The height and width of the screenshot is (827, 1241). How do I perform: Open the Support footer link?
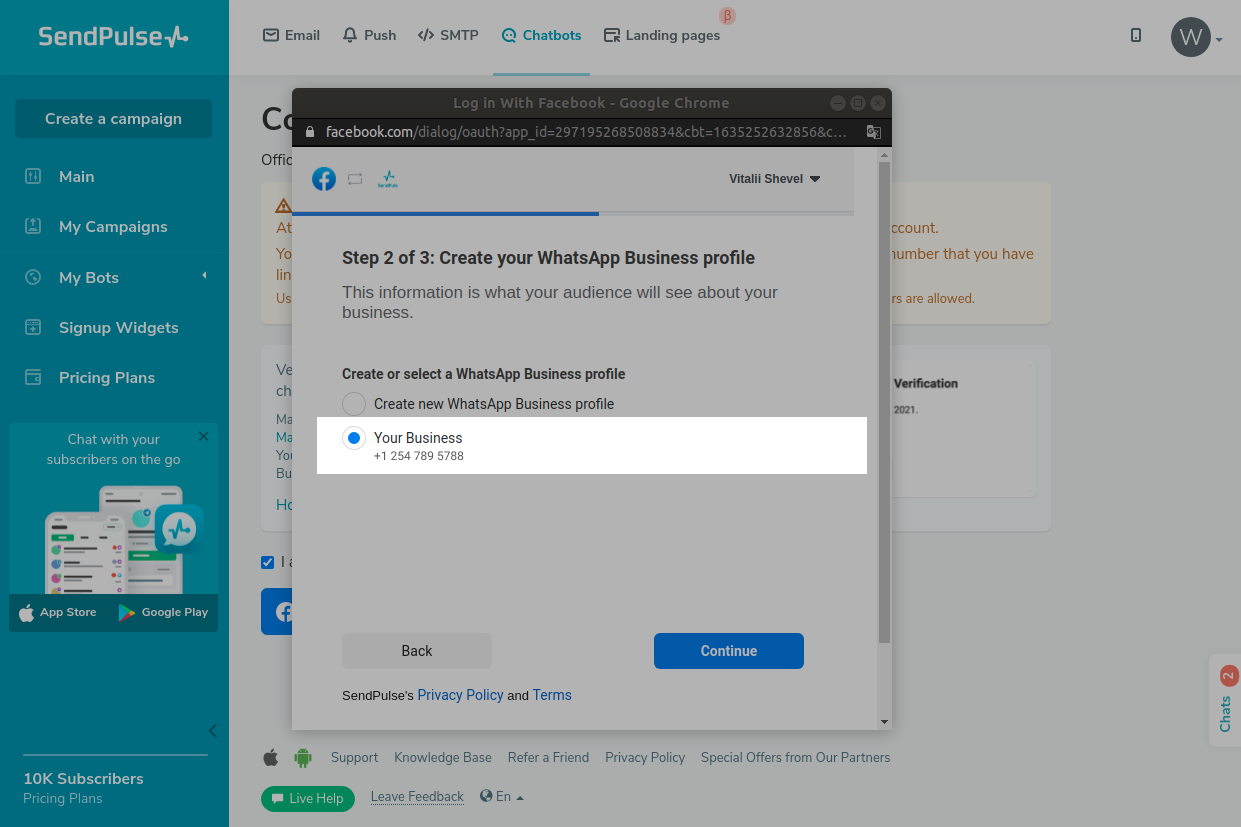(354, 757)
